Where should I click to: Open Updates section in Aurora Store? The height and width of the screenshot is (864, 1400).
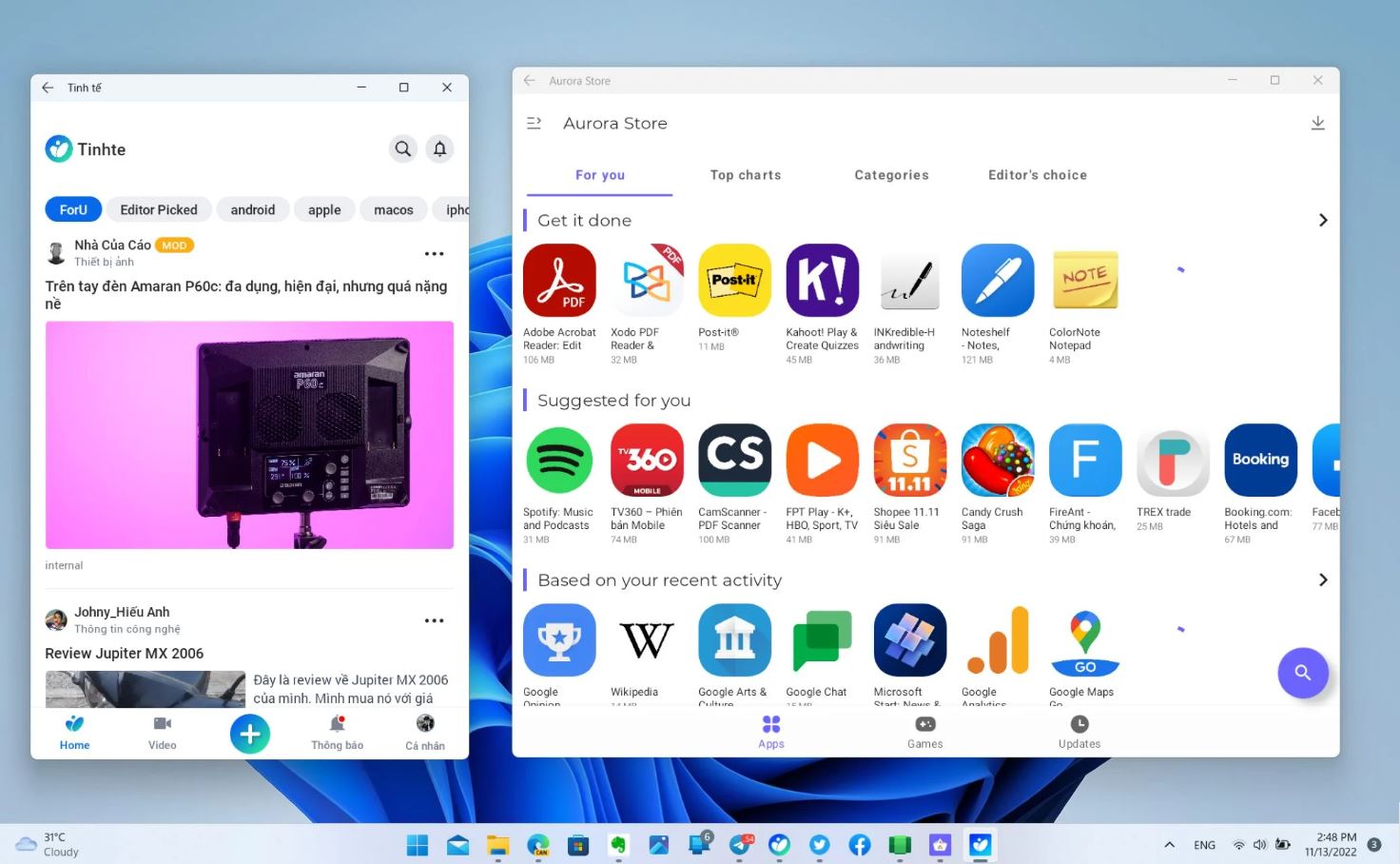1079,733
